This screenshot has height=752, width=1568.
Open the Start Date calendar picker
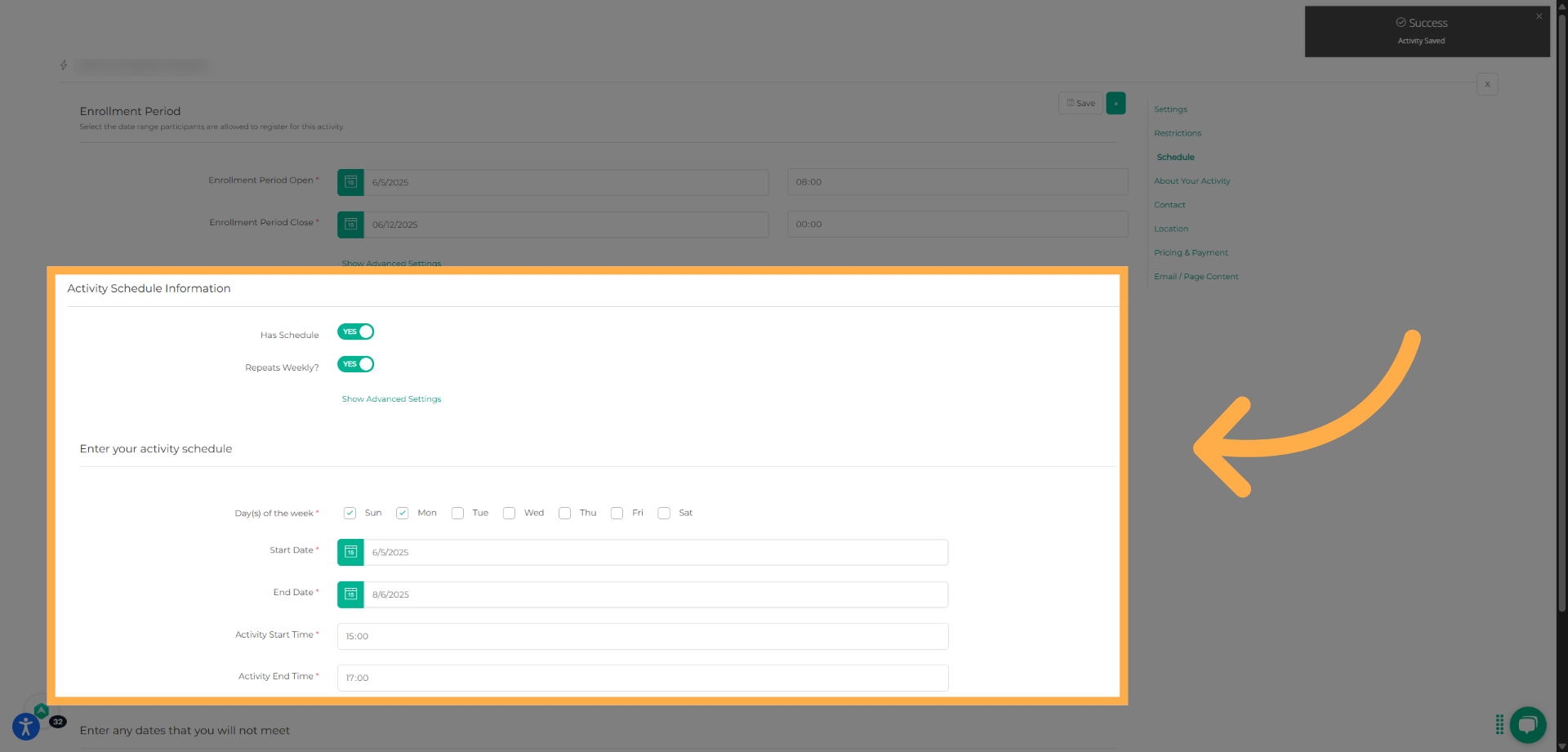350,552
